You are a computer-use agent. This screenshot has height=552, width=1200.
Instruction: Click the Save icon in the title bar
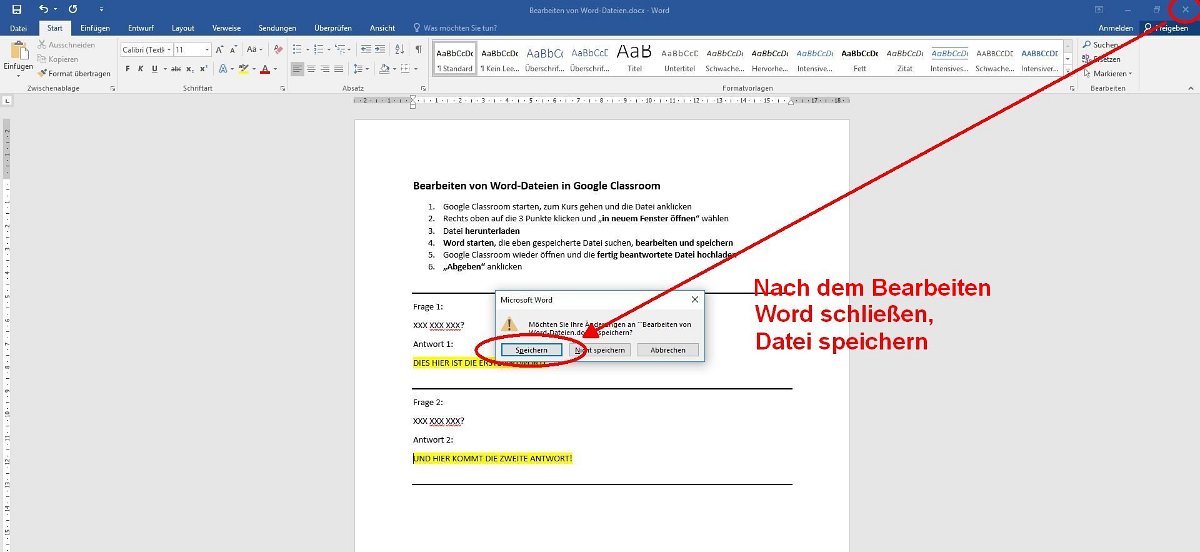[x=17, y=8]
